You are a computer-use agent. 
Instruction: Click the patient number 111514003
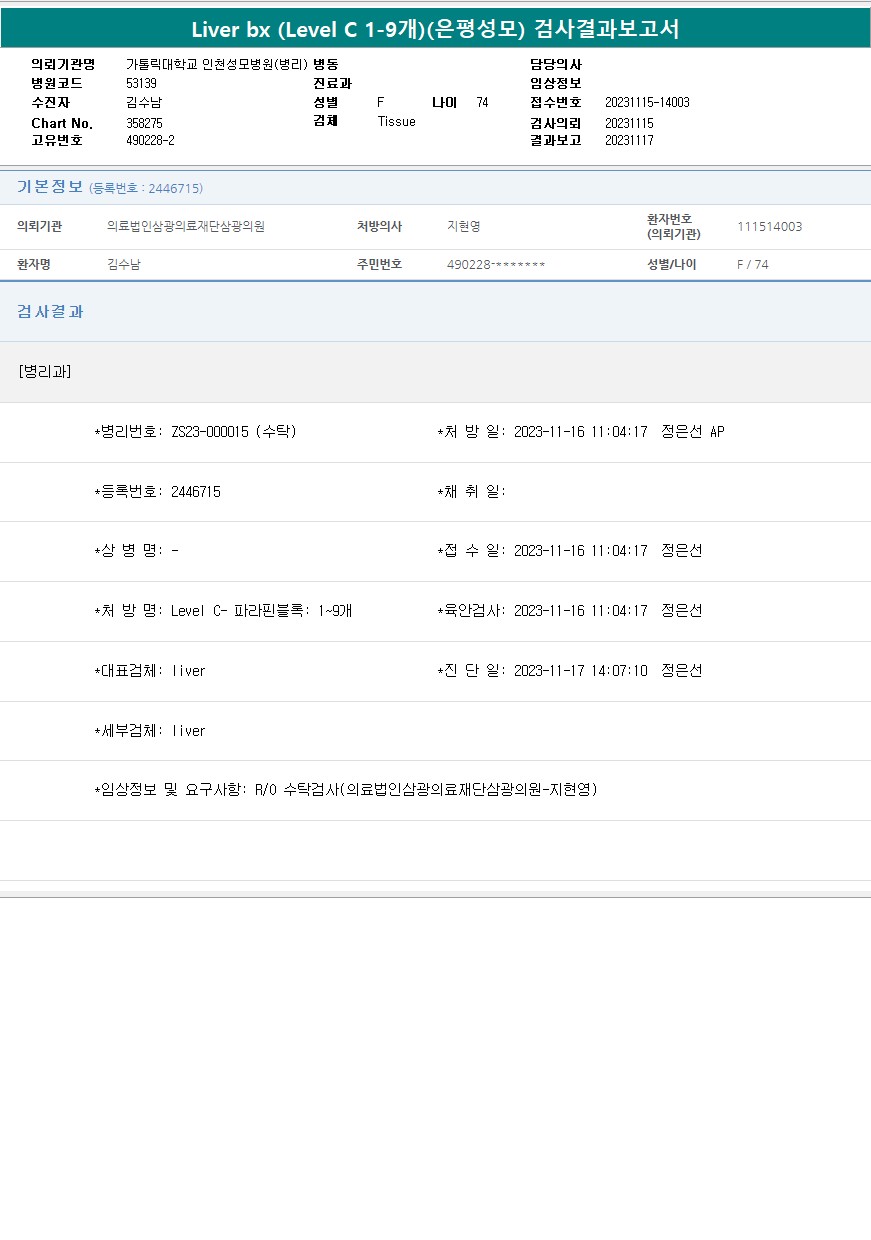pos(769,227)
